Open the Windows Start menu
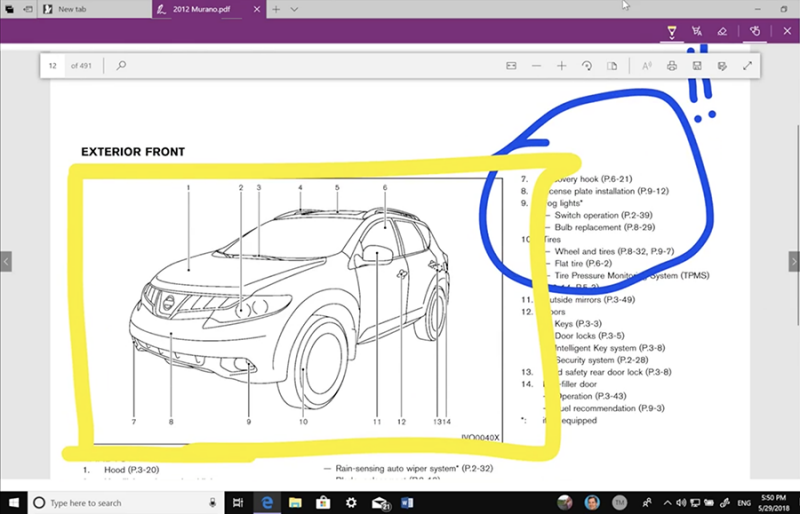This screenshot has width=800, height=514. point(14,503)
